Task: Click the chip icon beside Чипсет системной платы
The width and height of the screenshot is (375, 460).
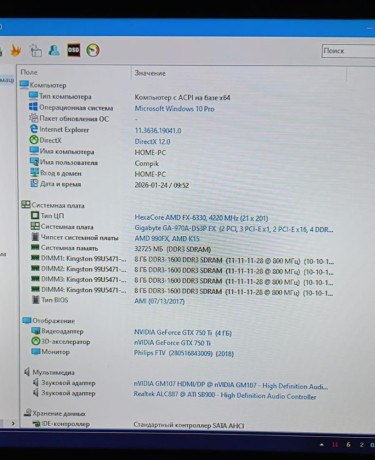Action: coord(35,237)
